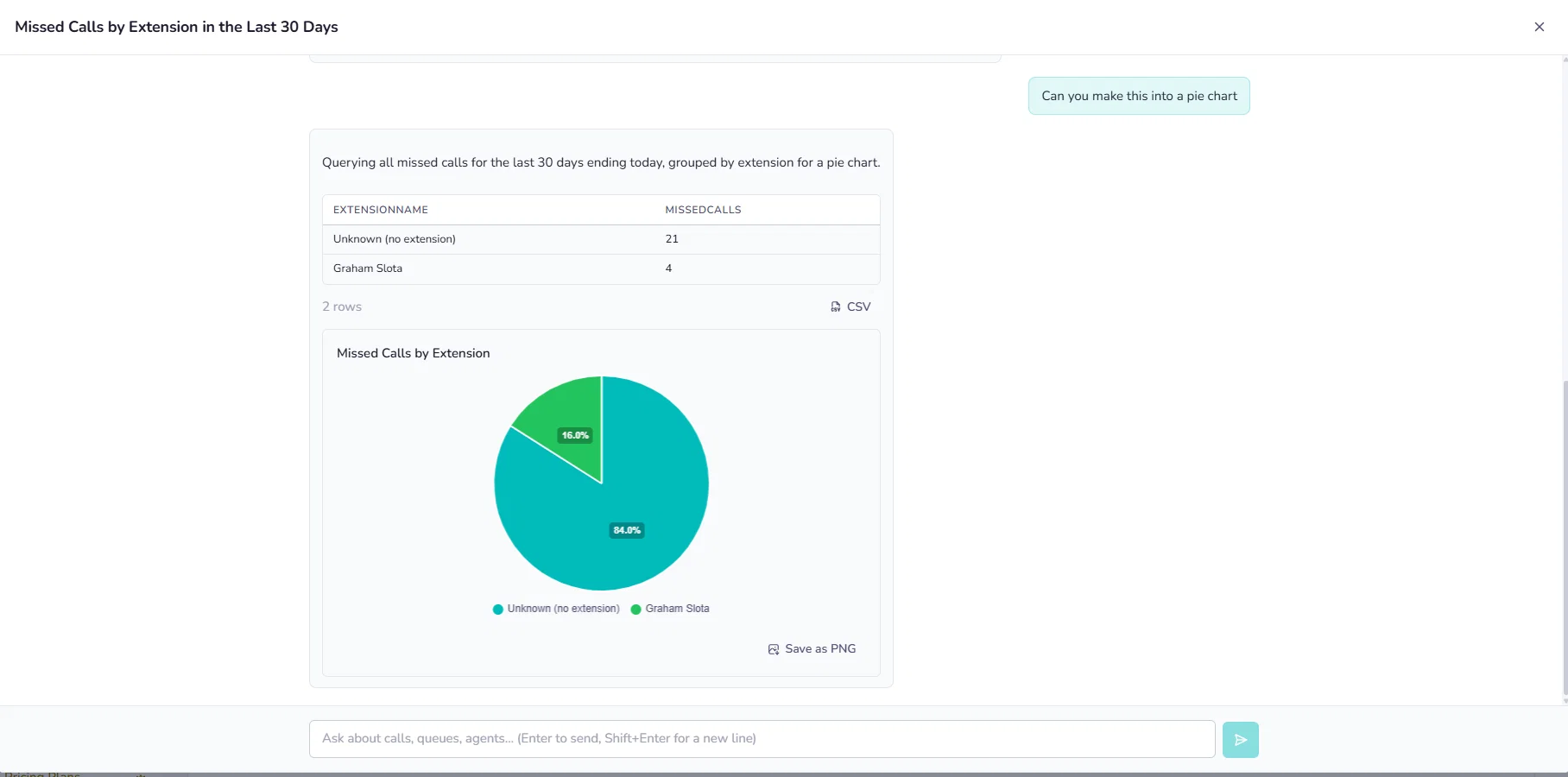Select the Unknown (no extension) table row

pos(601,239)
